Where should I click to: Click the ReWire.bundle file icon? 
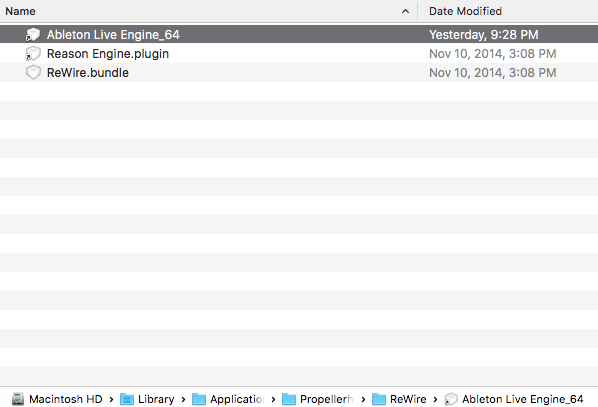33,72
